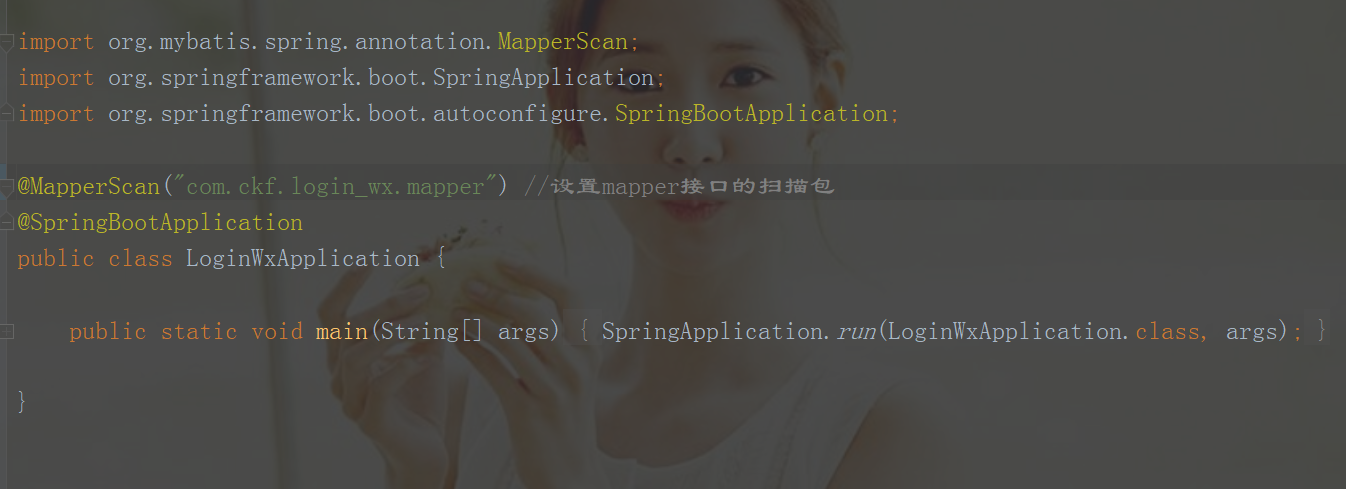Click the void keyword
1346x489 pixels.
[277, 331]
